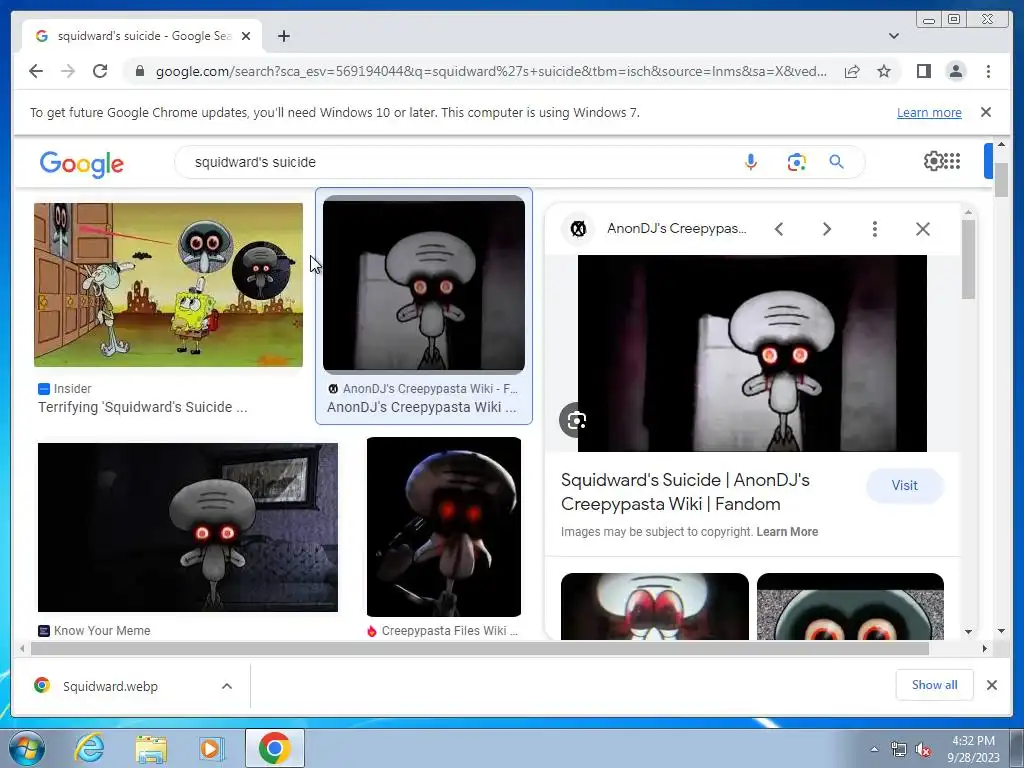This screenshot has height=768, width=1024.
Task: Reload the current page
Action: 100,71
